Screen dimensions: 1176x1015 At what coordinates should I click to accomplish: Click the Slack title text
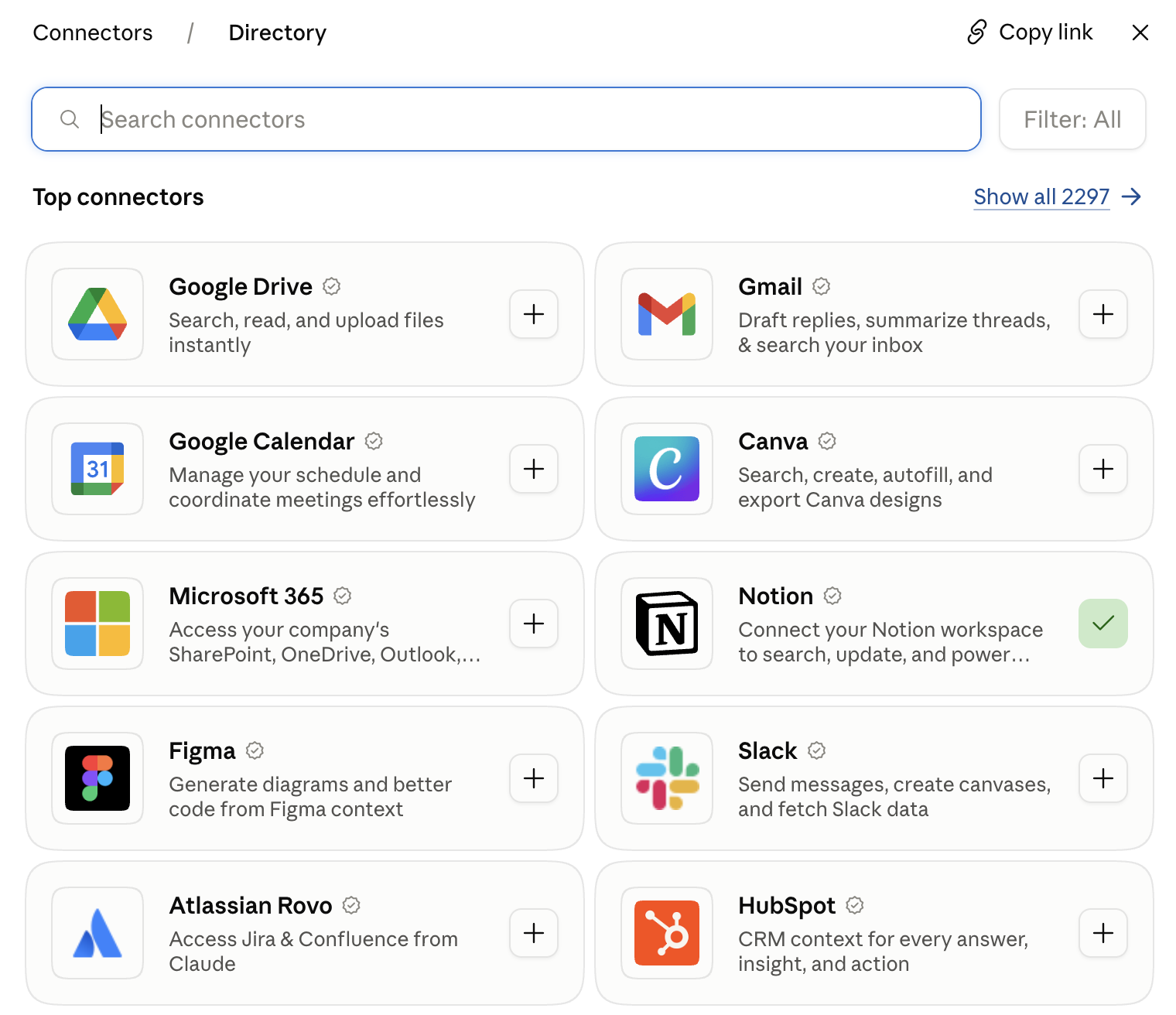coord(767,750)
